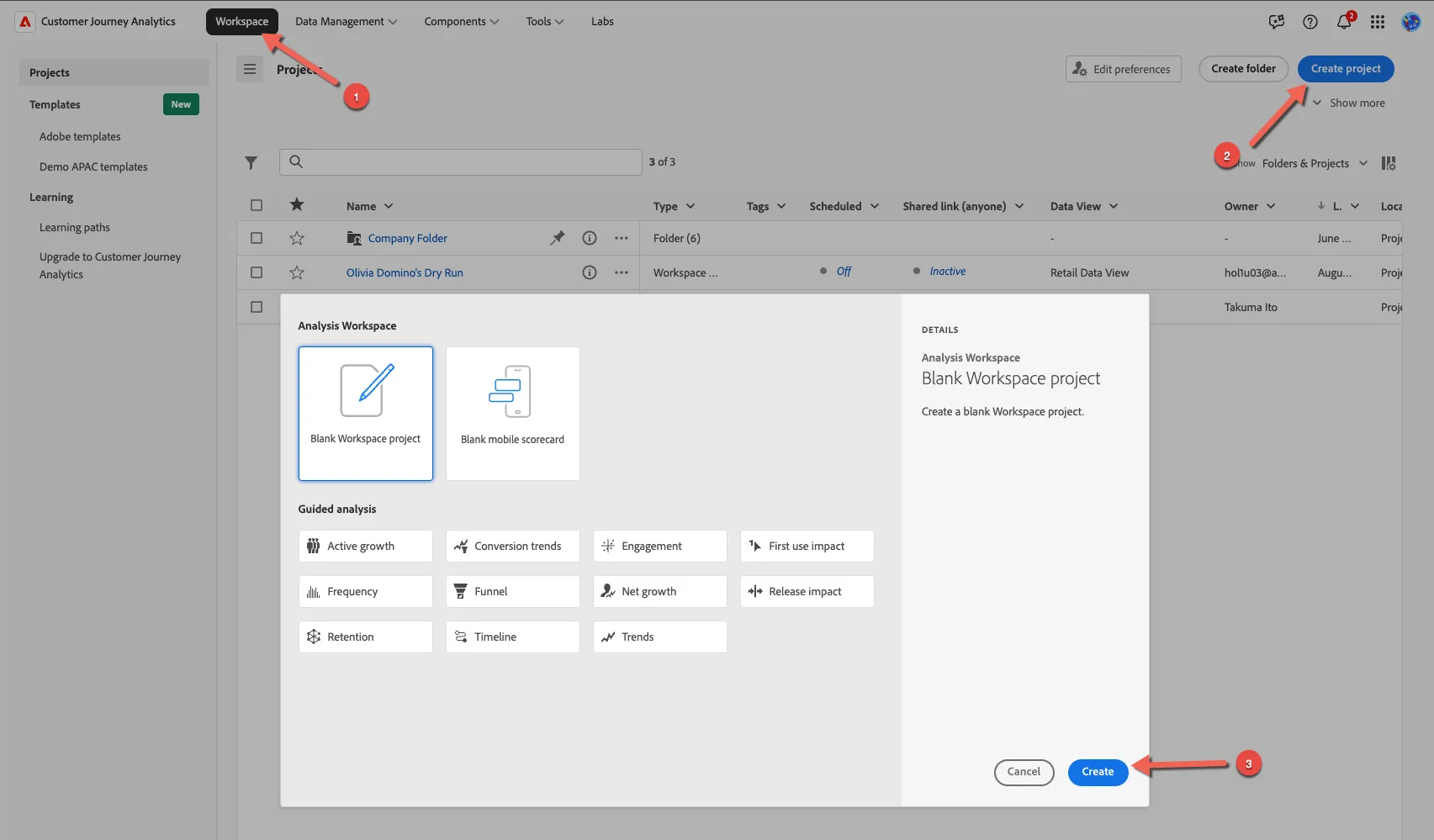Open Adobe templates in the sidebar
Image resolution: width=1434 pixels, height=840 pixels.
(80, 136)
